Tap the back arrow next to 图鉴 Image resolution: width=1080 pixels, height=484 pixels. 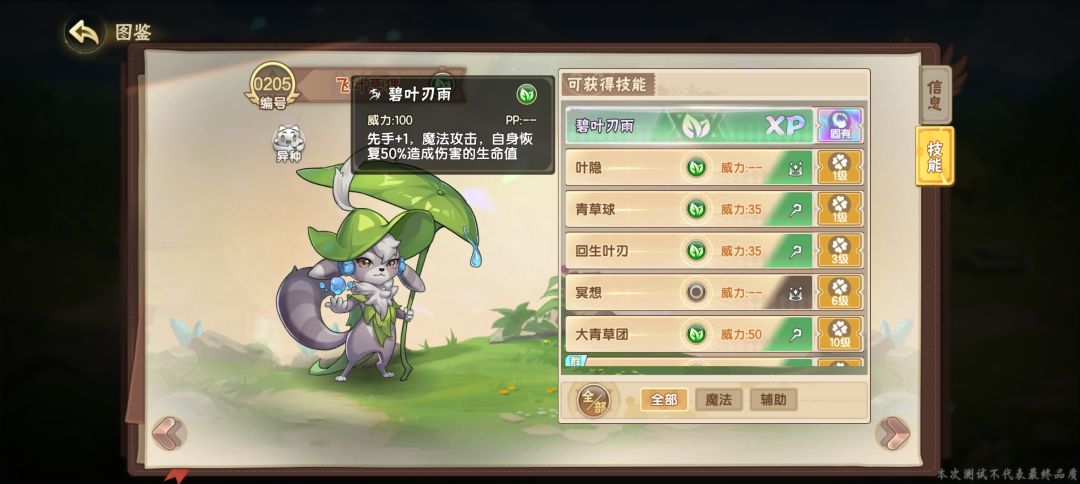coord(85,32)
